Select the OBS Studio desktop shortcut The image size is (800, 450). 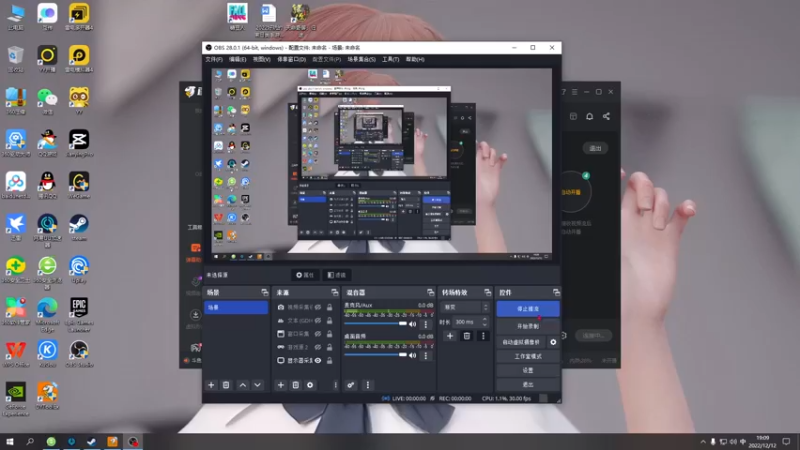click(79, 354)
